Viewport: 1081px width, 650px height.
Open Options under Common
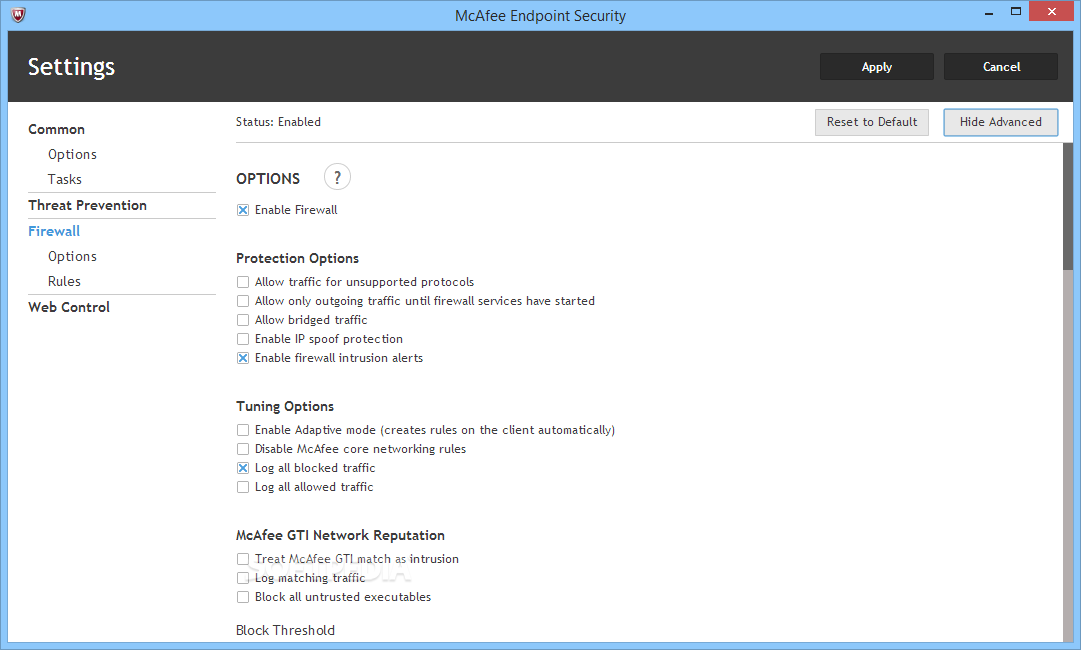click(72, 154)
